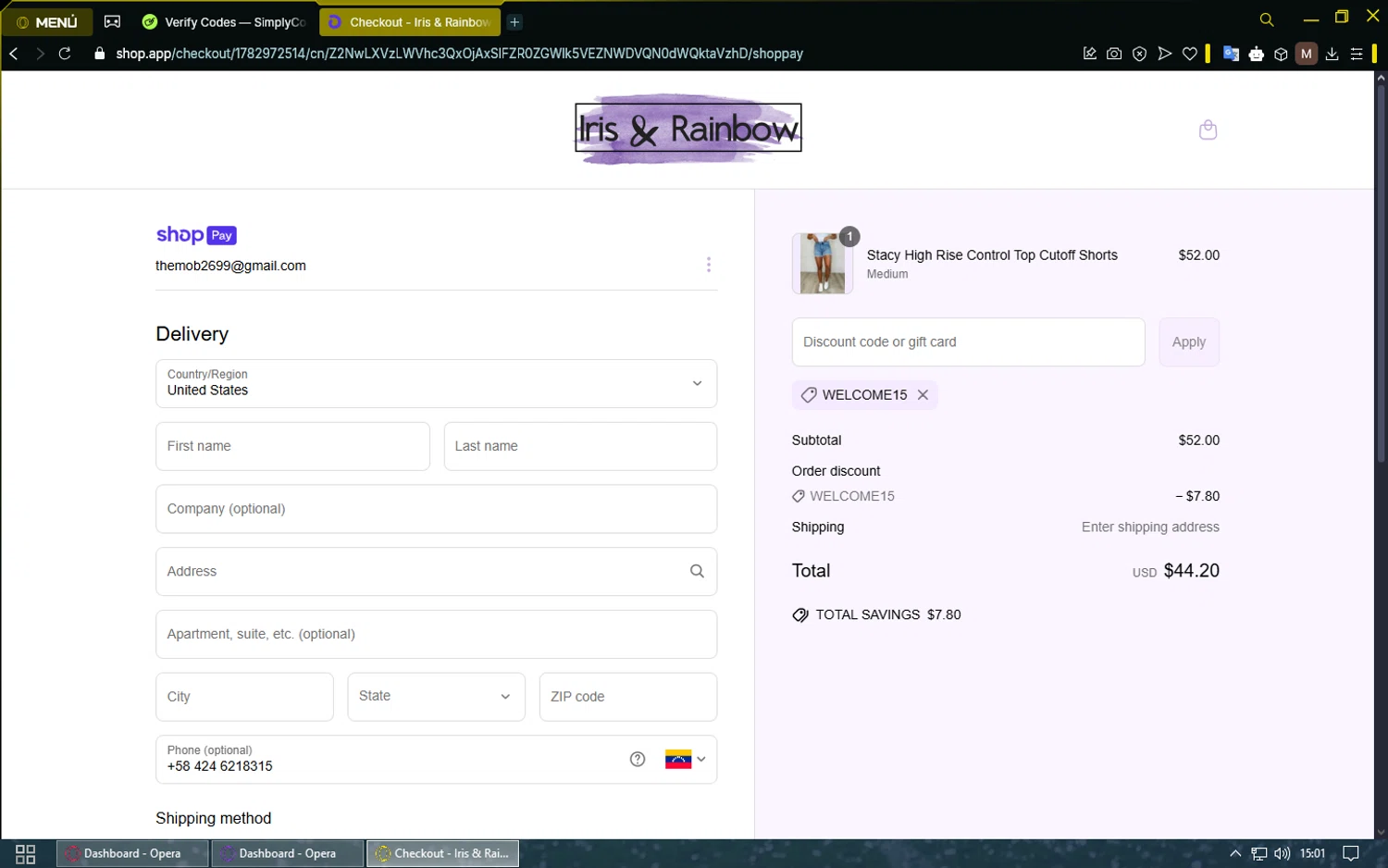Bookmark page with the heart icon
The height and width of the screenshot is (868, 1388).
(1190, 54)
